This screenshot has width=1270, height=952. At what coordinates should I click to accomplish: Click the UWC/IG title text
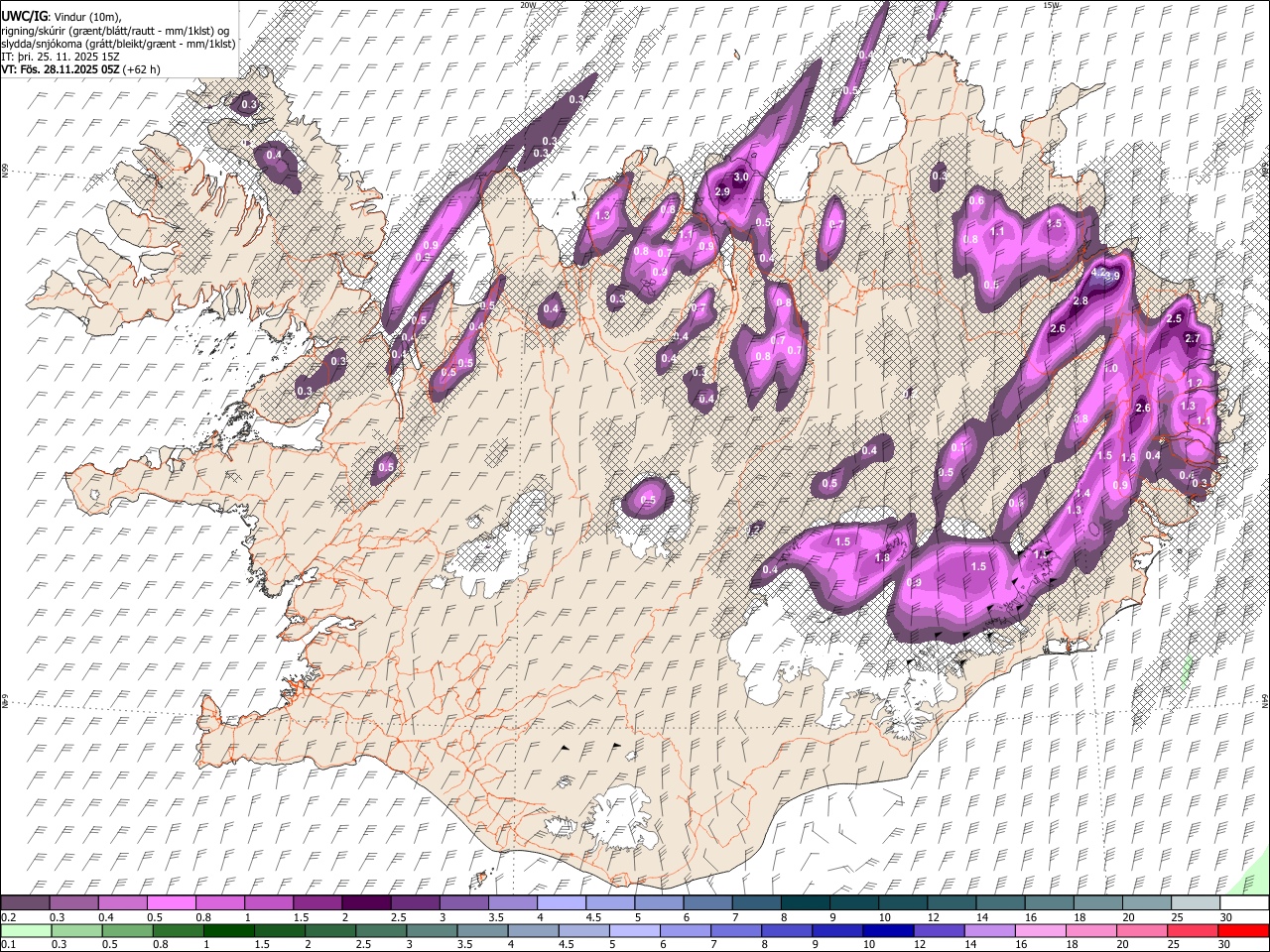click(24, 17)
